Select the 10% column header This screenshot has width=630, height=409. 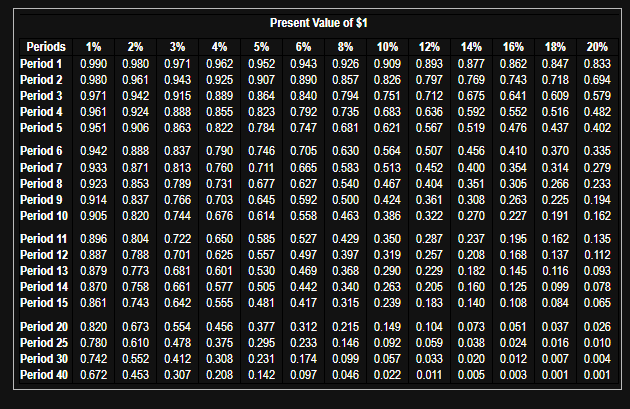pyautogui.click(x=387, y=47)
